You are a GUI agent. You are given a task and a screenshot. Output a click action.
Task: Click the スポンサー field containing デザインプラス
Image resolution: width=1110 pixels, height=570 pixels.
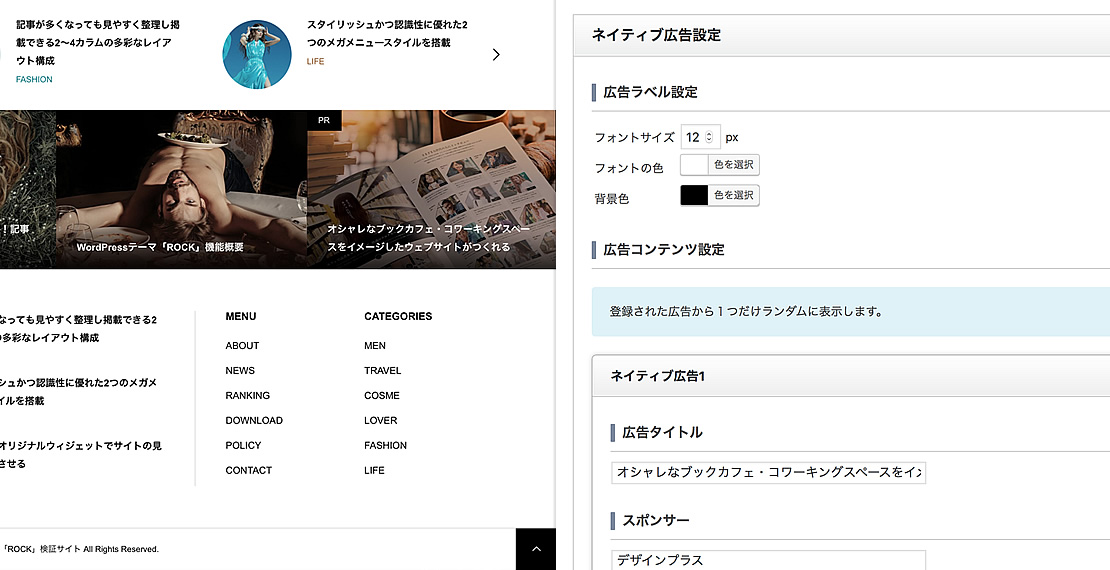pyautogui.click(x=768, y=560)
